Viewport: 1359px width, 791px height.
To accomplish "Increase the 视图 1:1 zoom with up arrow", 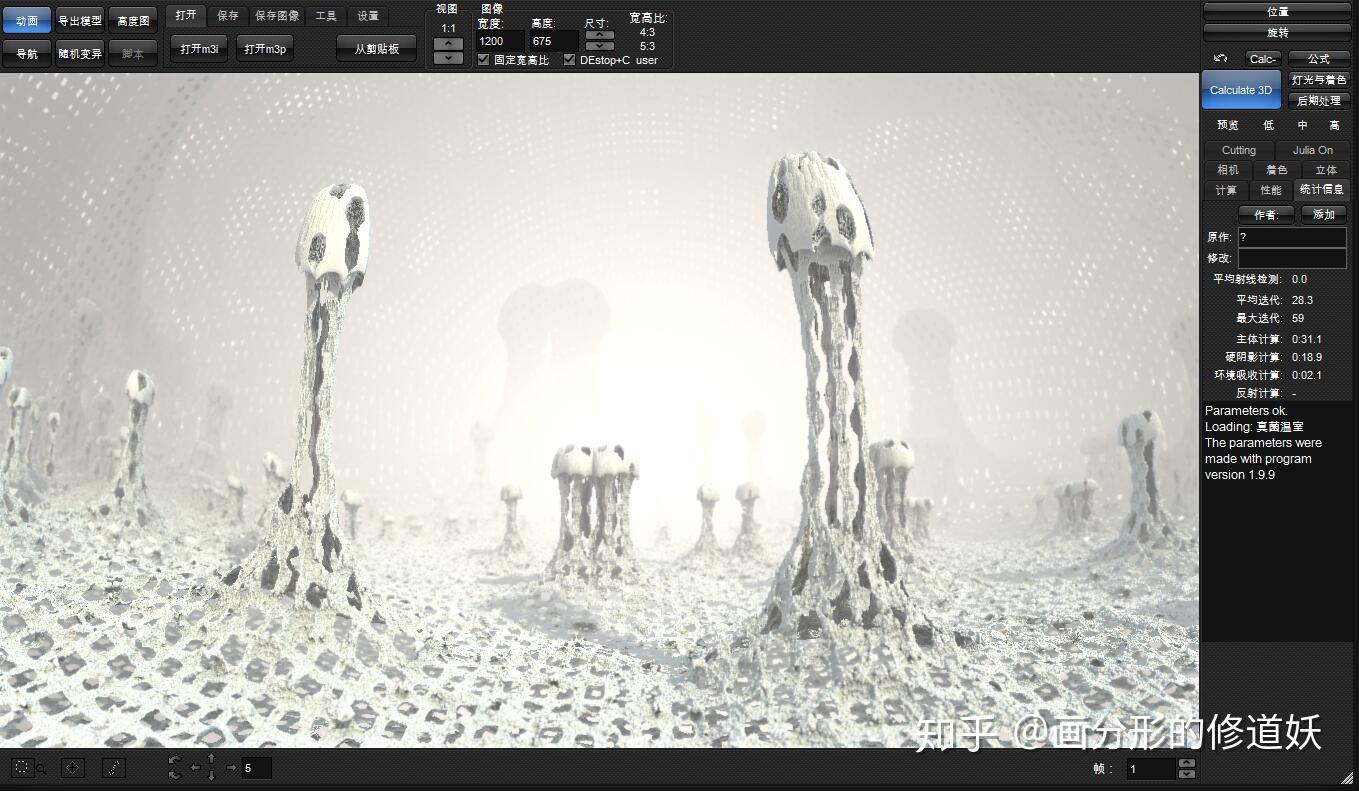I will point(448,43).
